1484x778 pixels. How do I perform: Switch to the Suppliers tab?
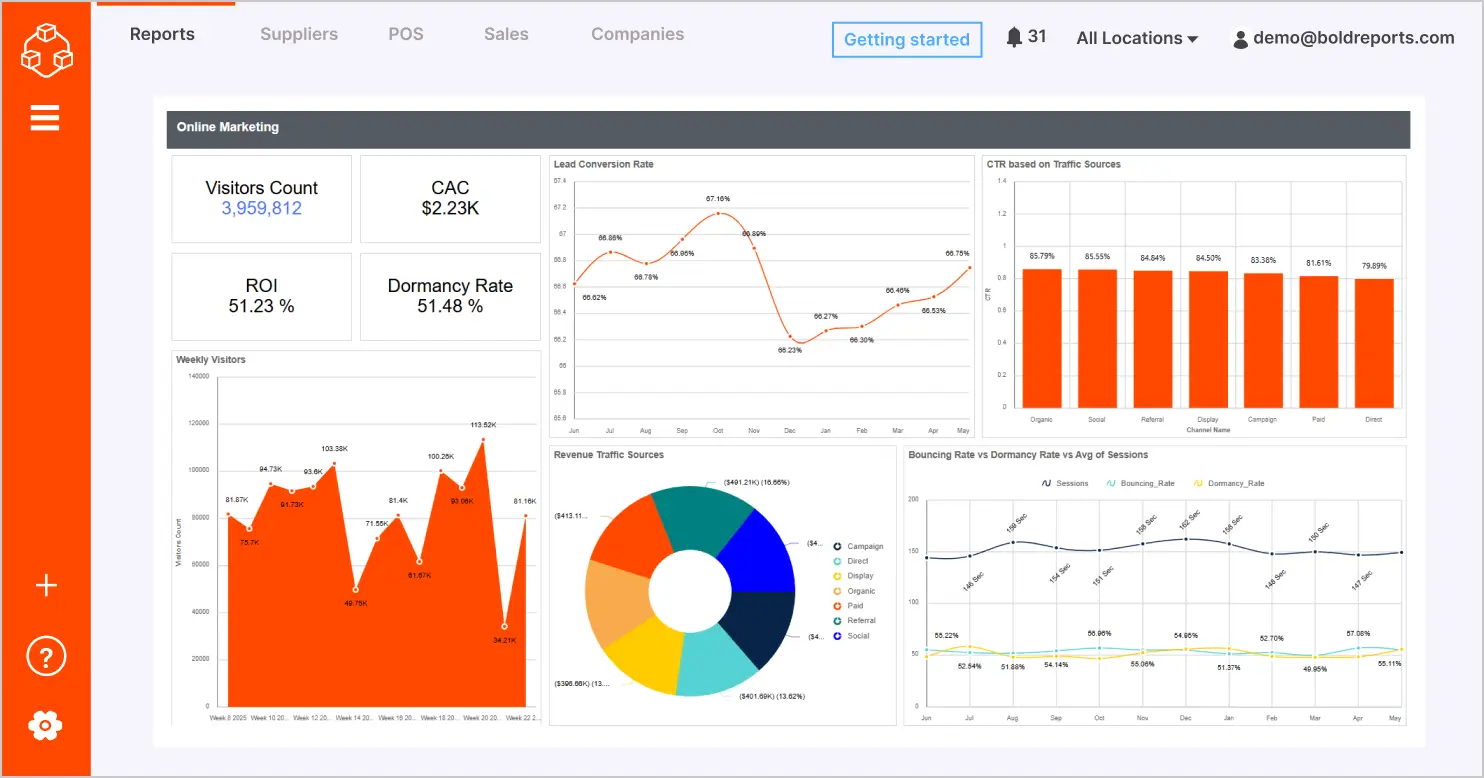(299, 33)
